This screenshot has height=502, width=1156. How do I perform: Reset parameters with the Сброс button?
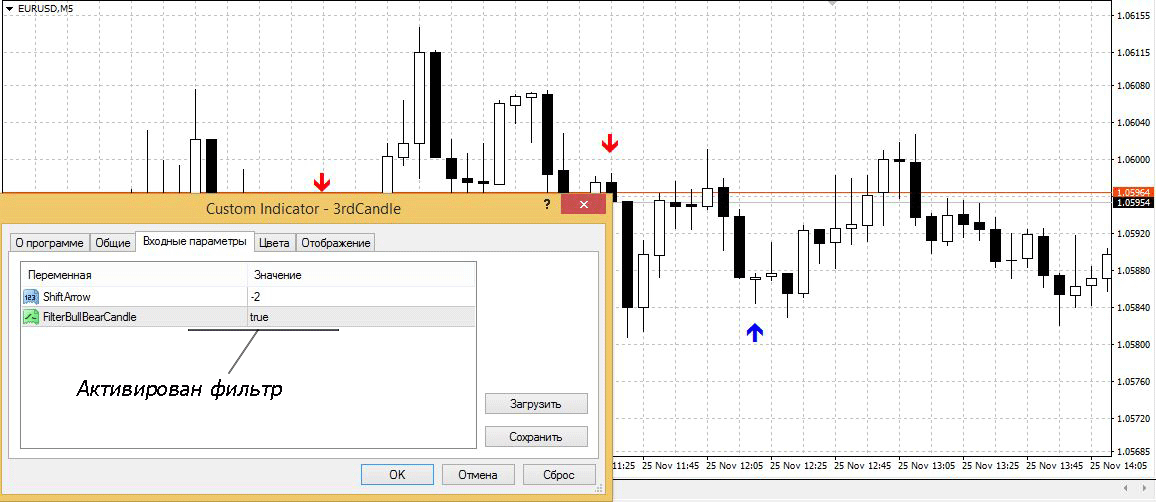(559, 474)
